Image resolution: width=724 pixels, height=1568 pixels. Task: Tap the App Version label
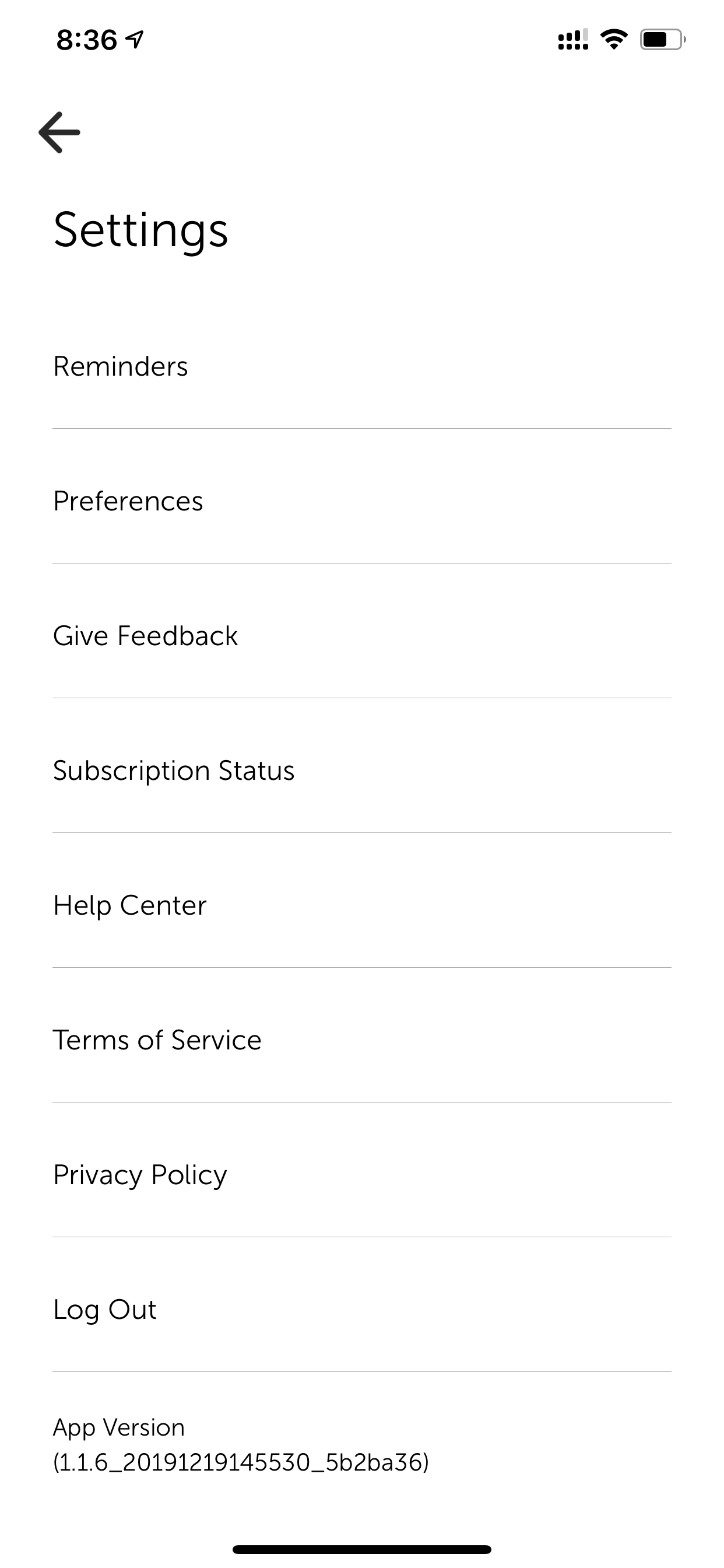click(119, 1427)
